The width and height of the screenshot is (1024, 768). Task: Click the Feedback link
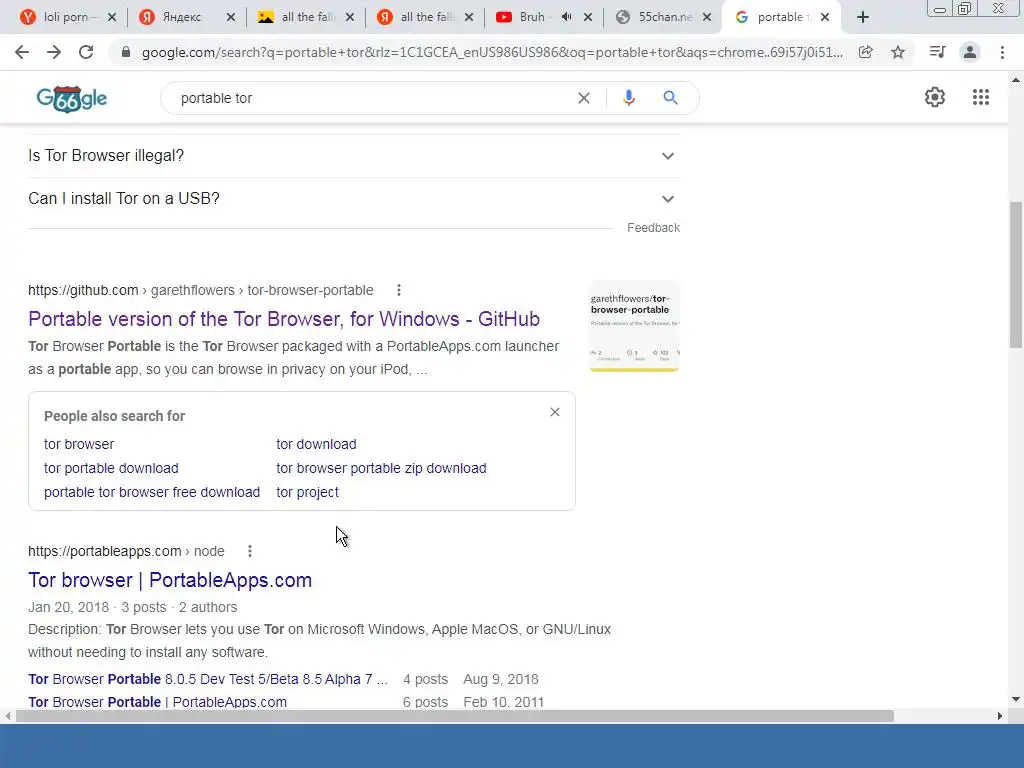(x=653, y=228)
